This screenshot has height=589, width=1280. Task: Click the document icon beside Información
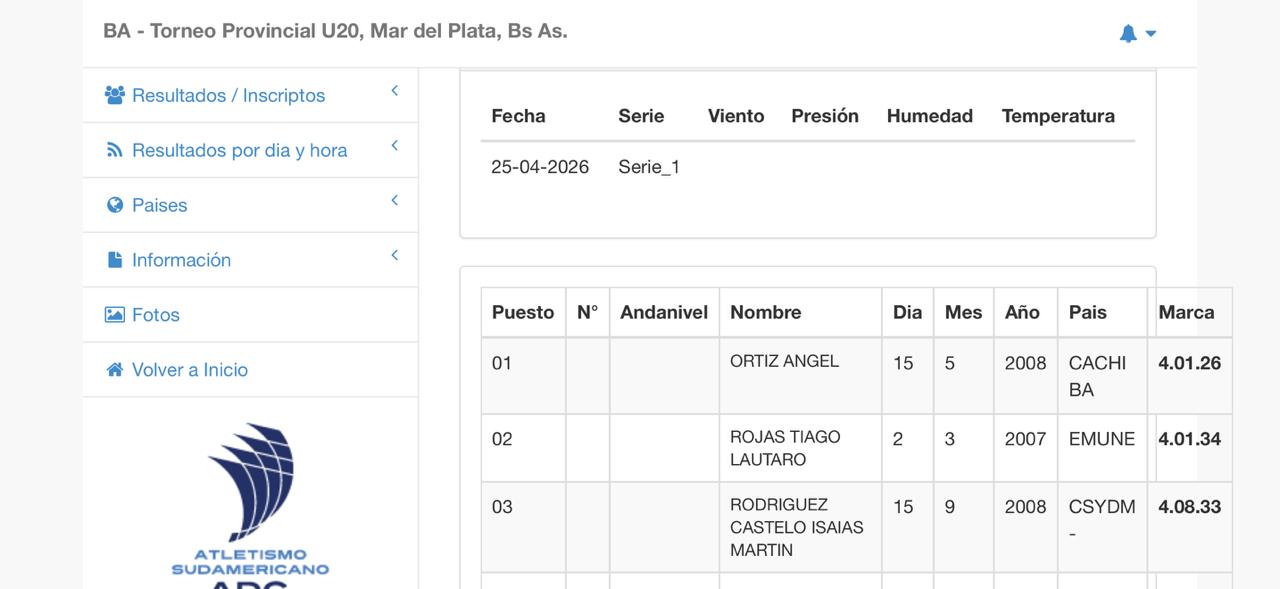tap(115, 260)
